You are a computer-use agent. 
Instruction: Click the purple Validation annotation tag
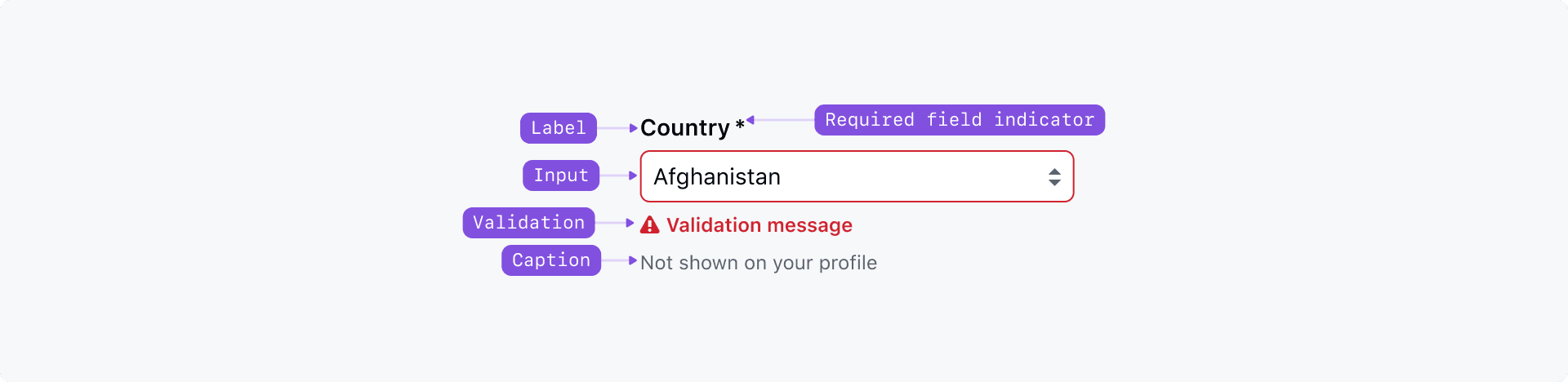[528, 223]
